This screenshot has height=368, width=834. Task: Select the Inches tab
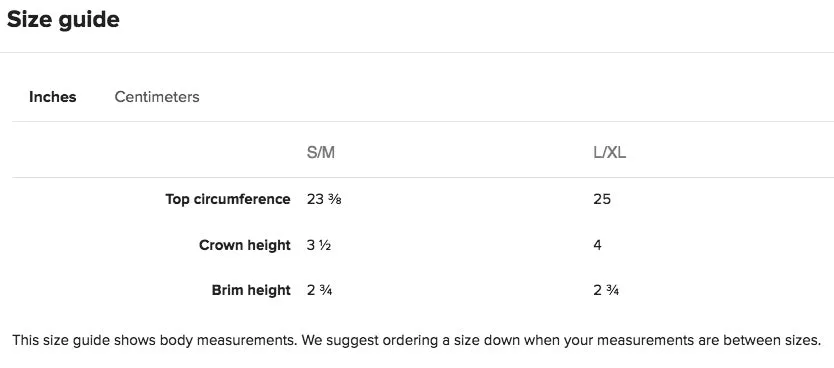(x=53, y=97)
